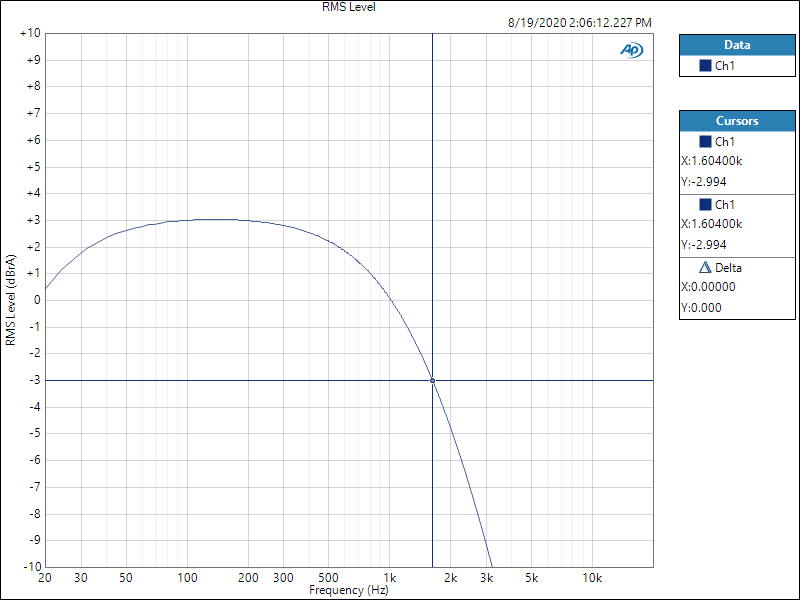
Task: Click the timestamp 8/19/2020 2:06:12.227 PM
Action: point(580,23)
